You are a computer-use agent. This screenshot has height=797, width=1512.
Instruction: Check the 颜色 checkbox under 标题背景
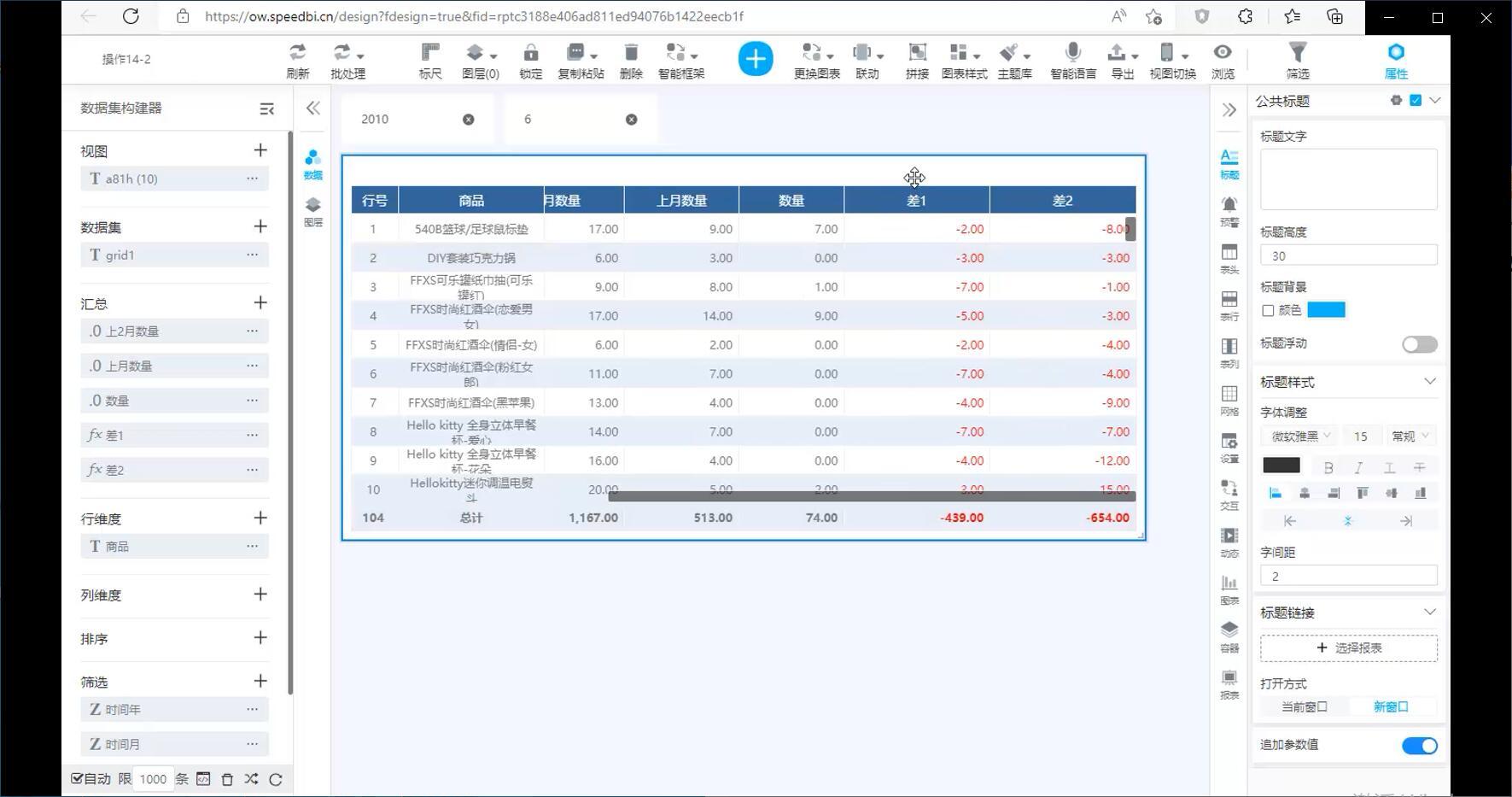click(1268, 311)
